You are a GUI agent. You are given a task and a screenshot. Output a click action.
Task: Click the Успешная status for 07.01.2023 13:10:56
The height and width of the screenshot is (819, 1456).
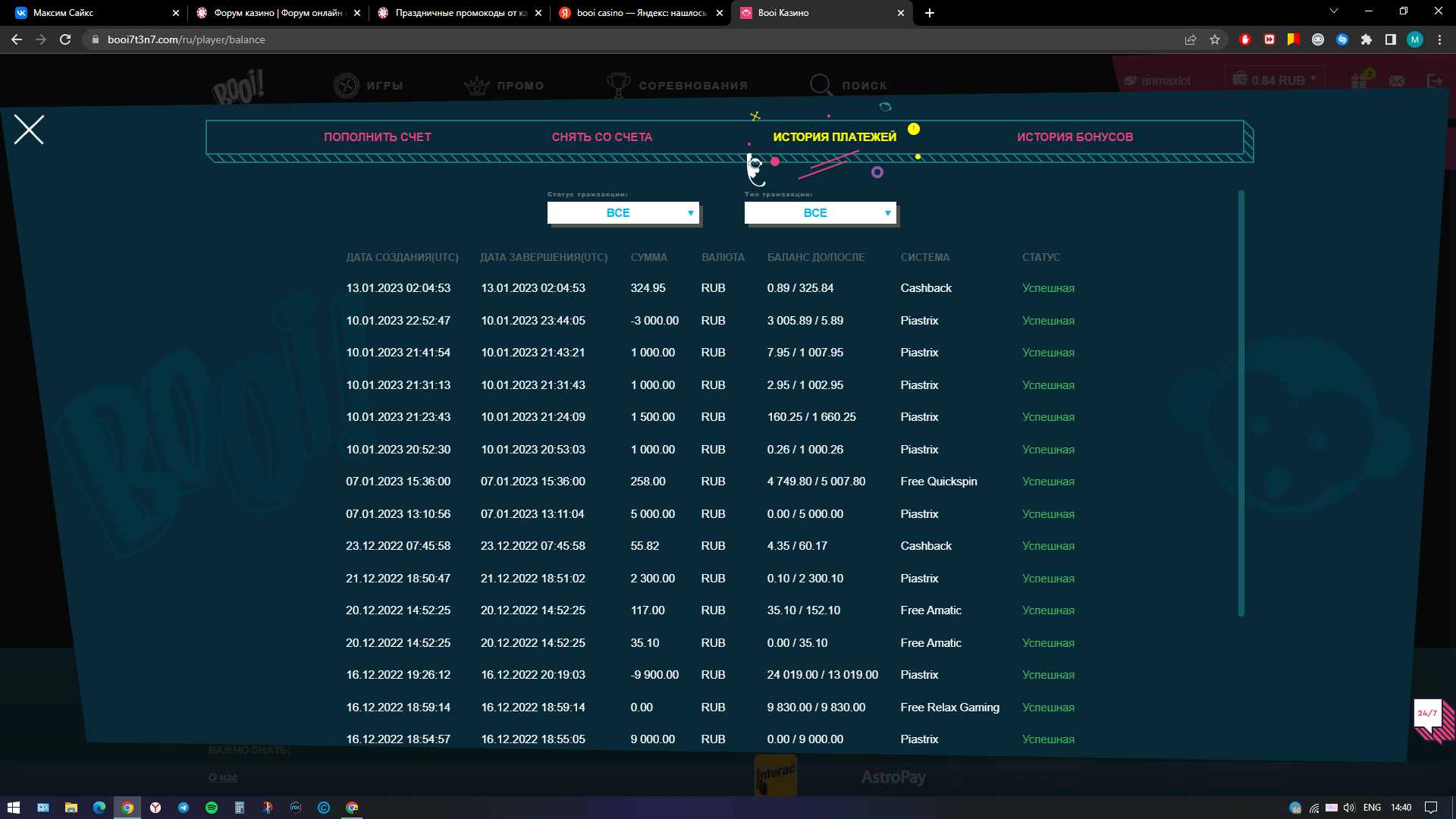coord(1048,514)
